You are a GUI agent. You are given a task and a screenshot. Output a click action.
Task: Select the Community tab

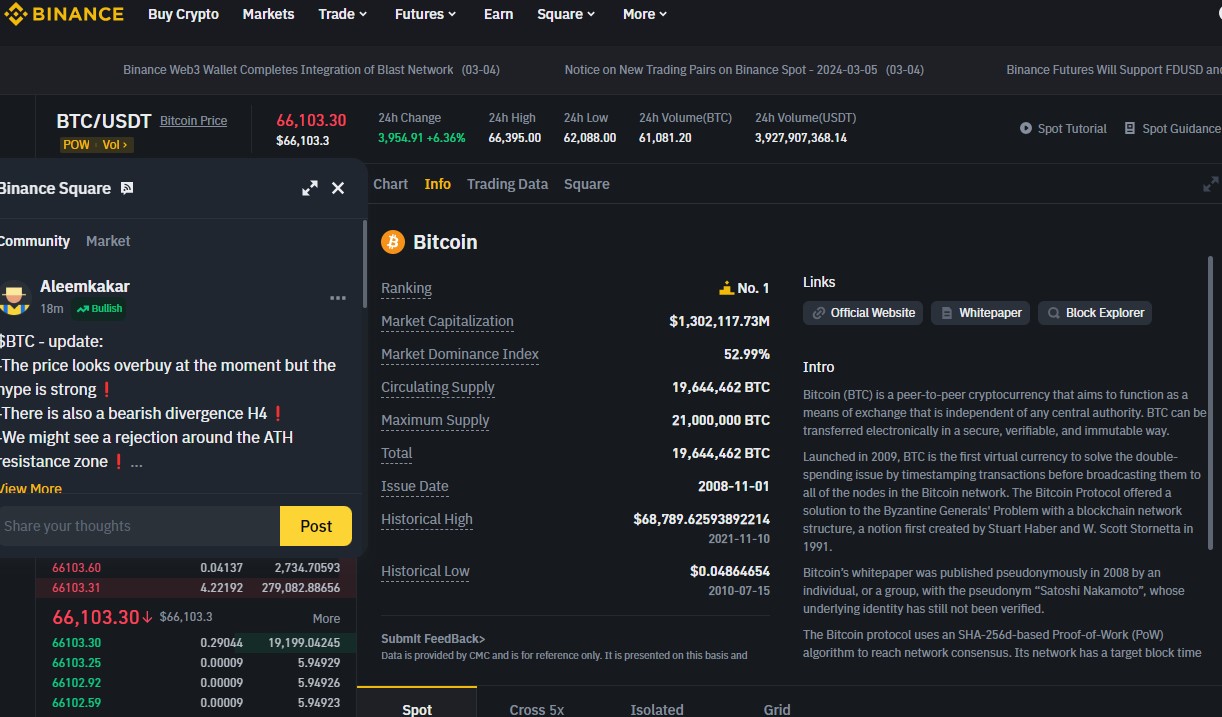[34, 241]
